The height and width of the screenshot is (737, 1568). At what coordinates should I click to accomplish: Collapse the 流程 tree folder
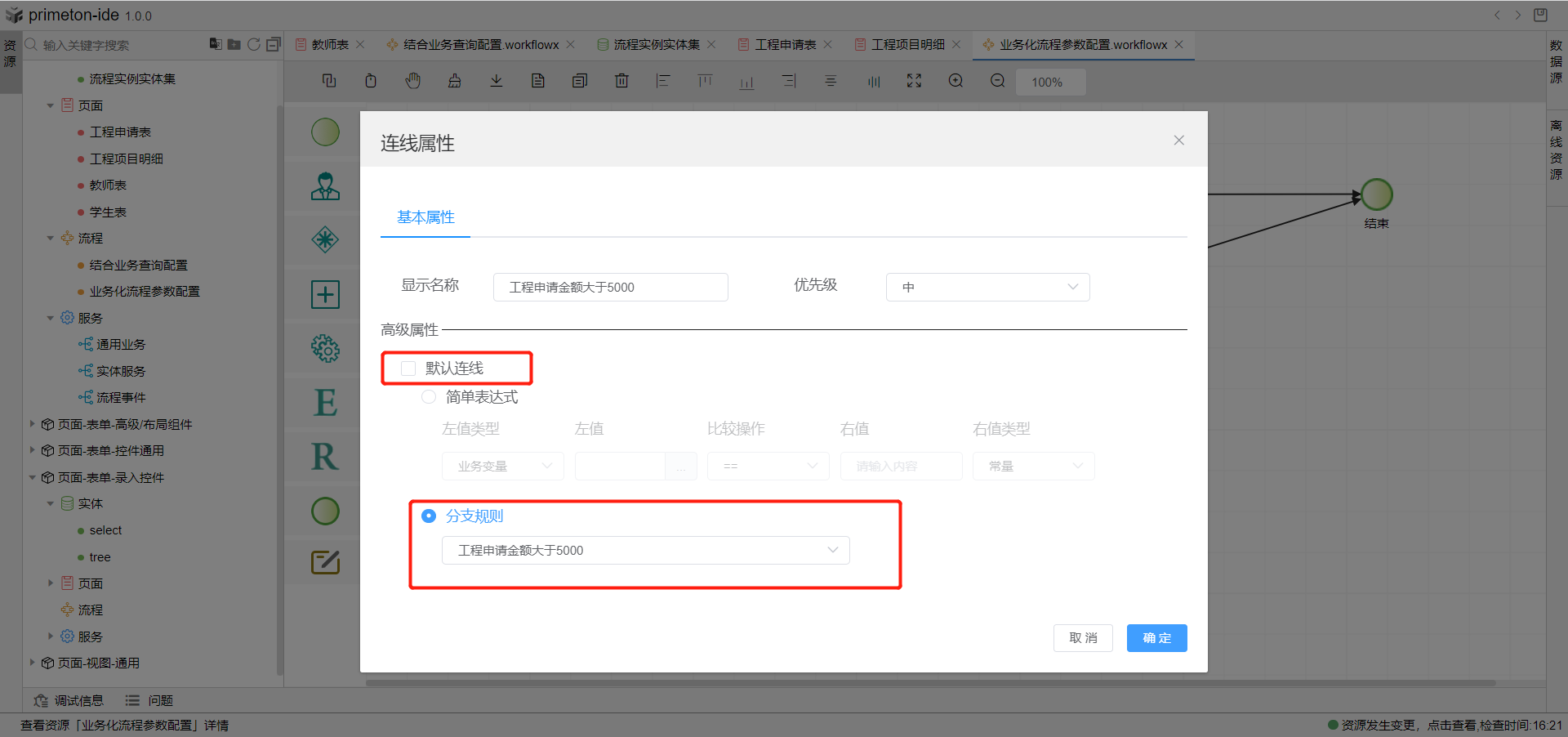point(51,239)
